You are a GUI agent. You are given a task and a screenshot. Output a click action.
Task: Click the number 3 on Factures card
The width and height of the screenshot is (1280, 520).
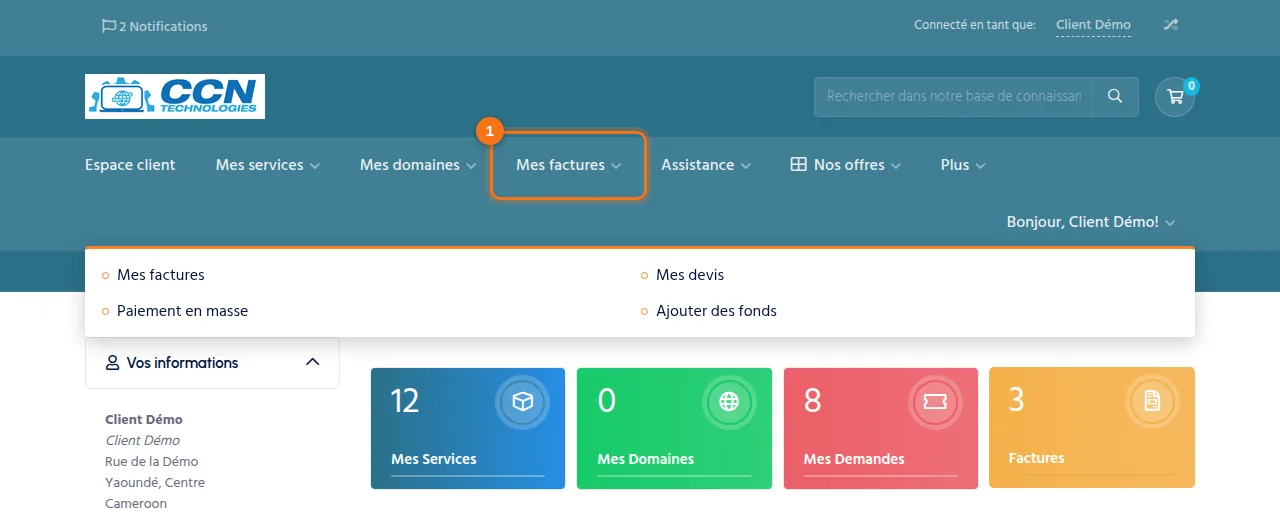pyautogui.click(x=1017, y=399)
